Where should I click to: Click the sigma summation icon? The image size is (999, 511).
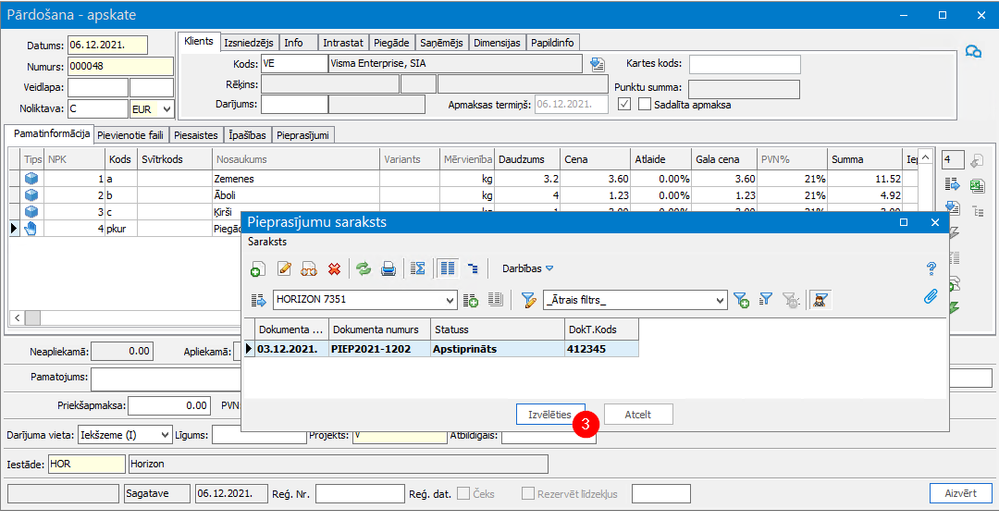click(419, 269)
